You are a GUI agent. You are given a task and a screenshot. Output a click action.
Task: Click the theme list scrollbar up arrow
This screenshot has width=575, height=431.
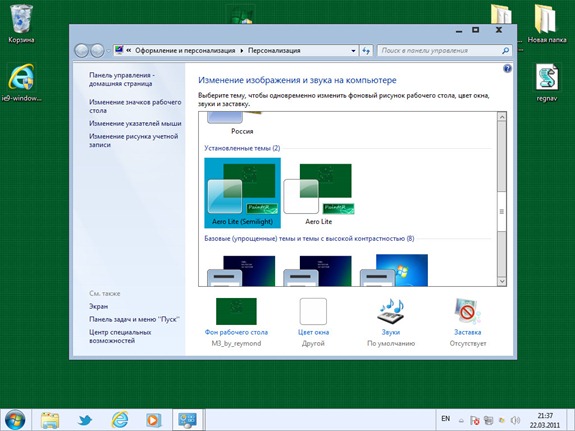502,117
